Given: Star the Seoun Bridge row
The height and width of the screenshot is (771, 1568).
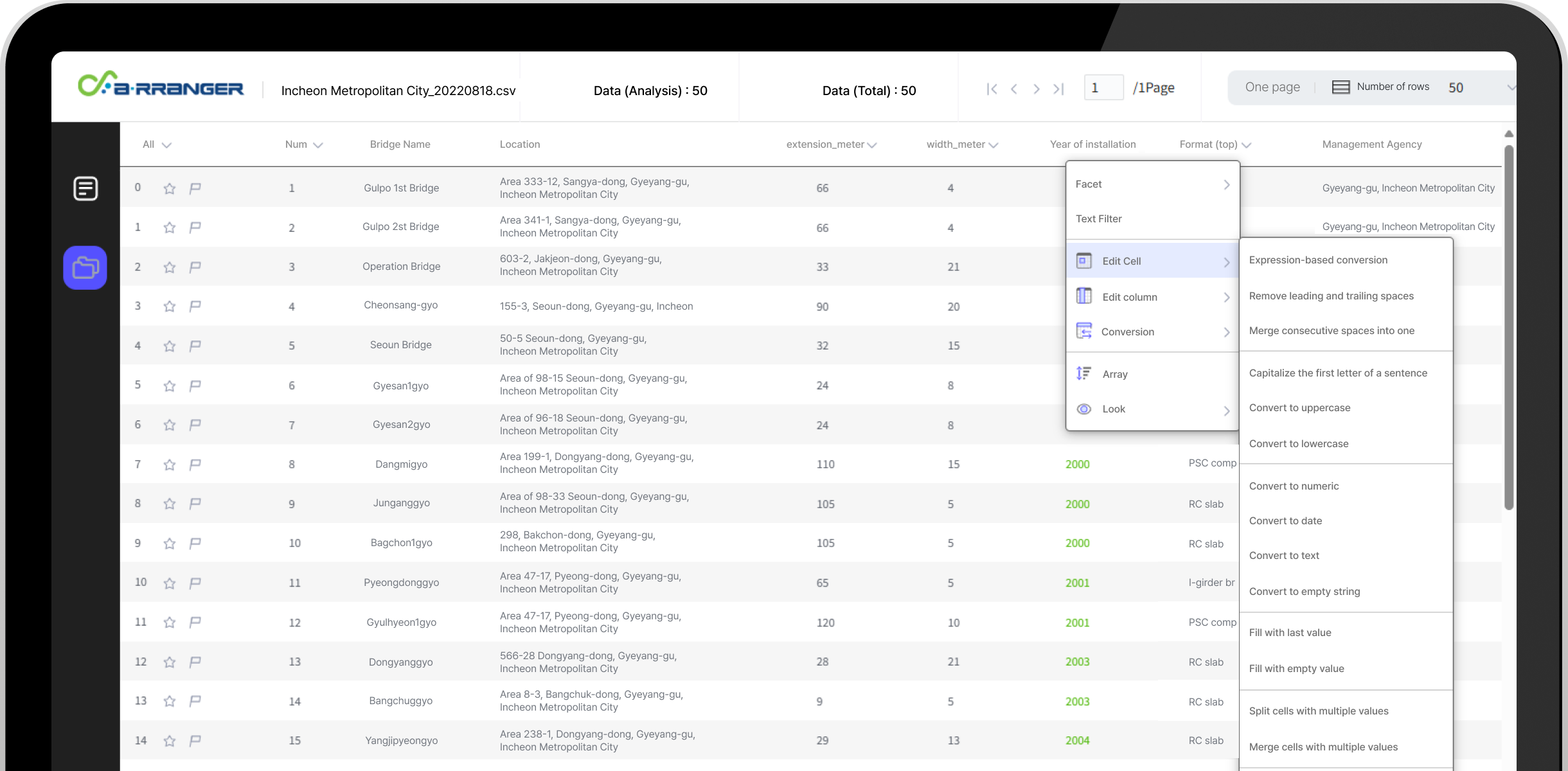Looking at the screenshot, I should pyautogui.click(x=170, y=346).
